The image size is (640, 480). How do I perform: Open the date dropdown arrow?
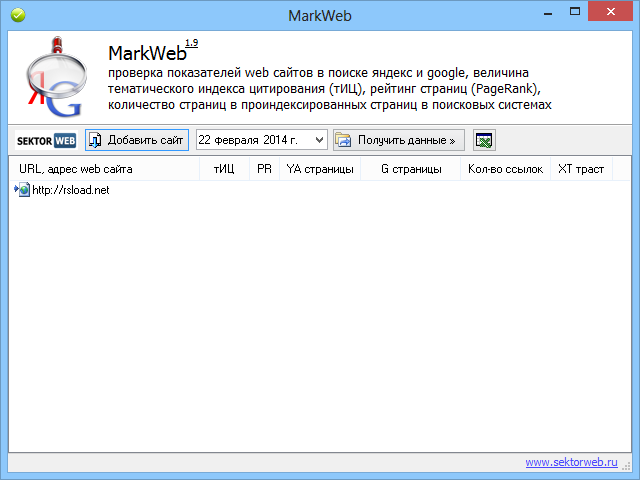[320, 140]
